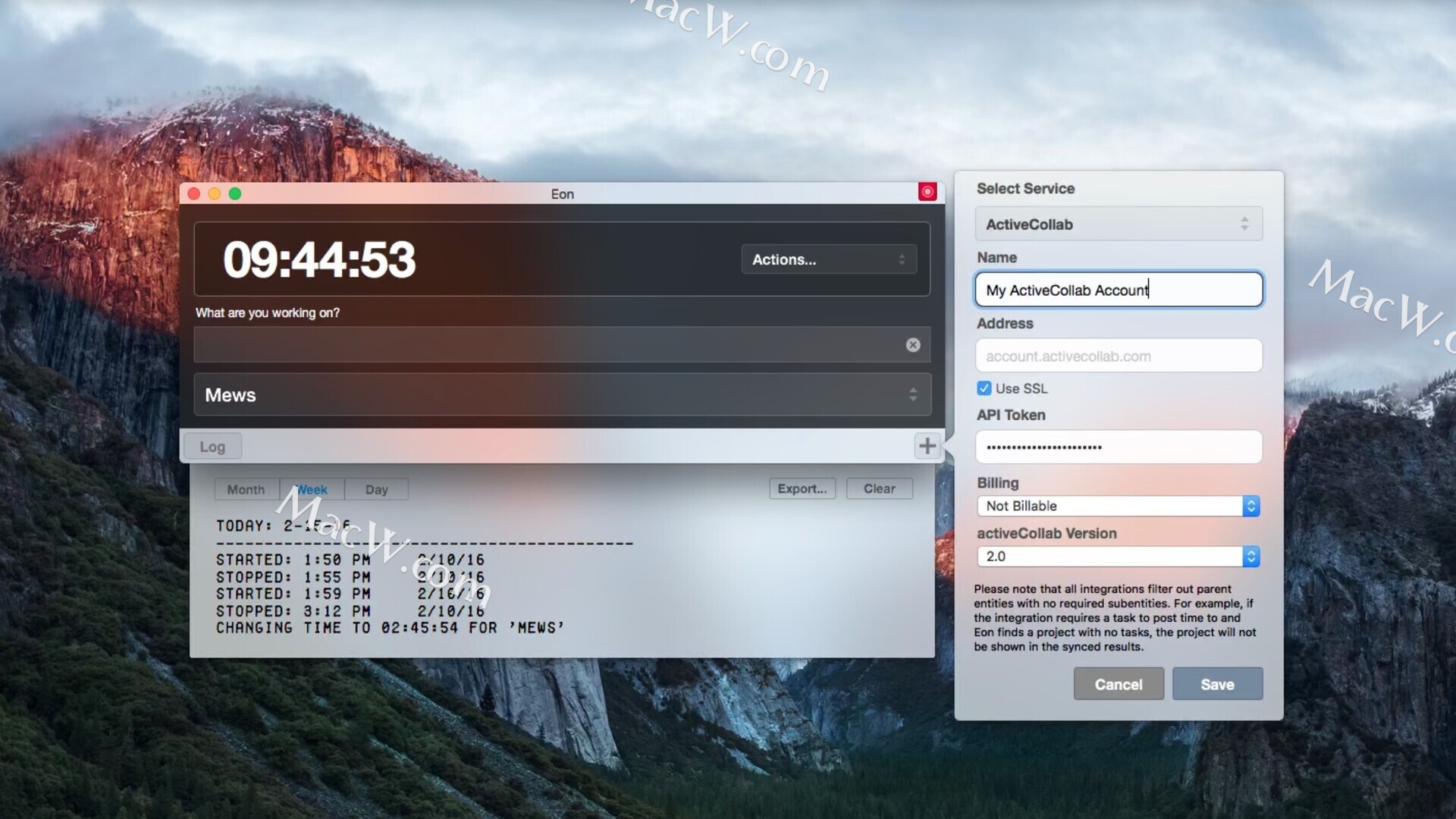Click the STOPPED: 3:12 PM log entry
The image size is (1456, 819).
tap(350, 611)
